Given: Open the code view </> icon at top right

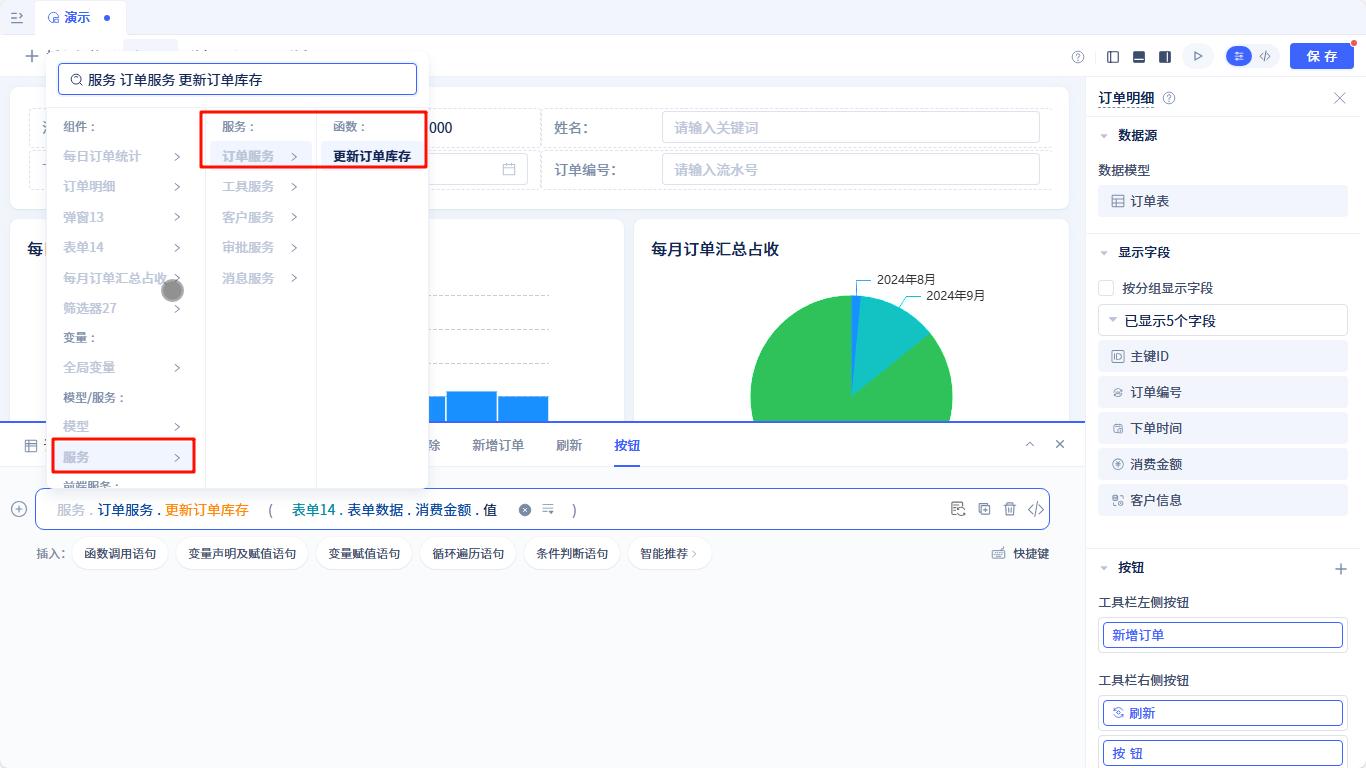Looking at the screenshot, I should [x=1266, y=56].
